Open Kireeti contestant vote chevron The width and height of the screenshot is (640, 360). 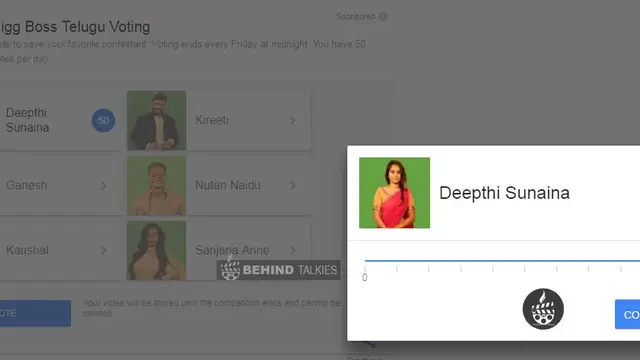pyautogui.click(x=293, y=120)
